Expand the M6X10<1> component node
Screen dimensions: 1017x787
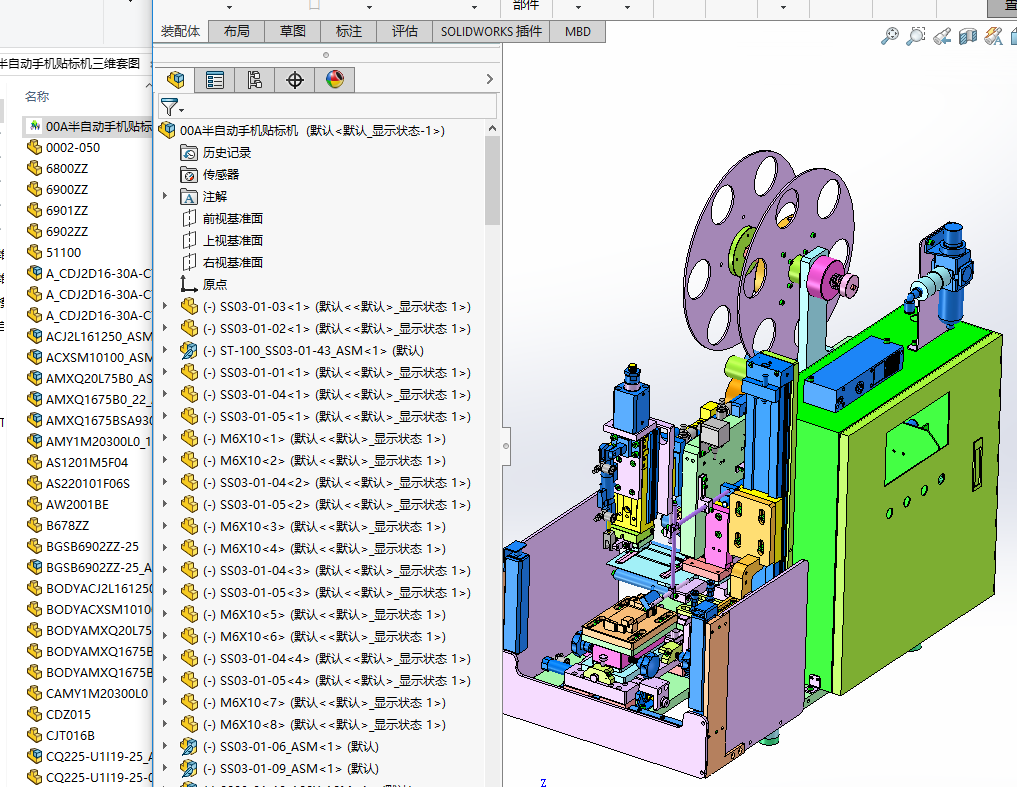coord(166,439)
